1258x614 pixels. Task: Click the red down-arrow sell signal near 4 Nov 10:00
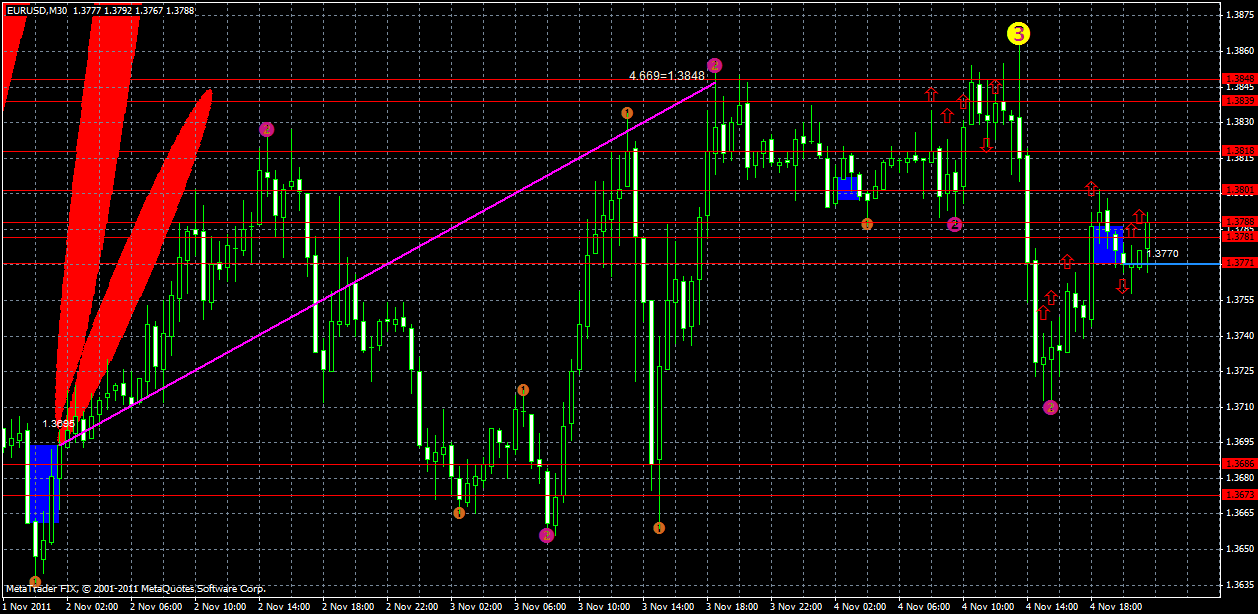pyautogui.click(x=988, y=143)
